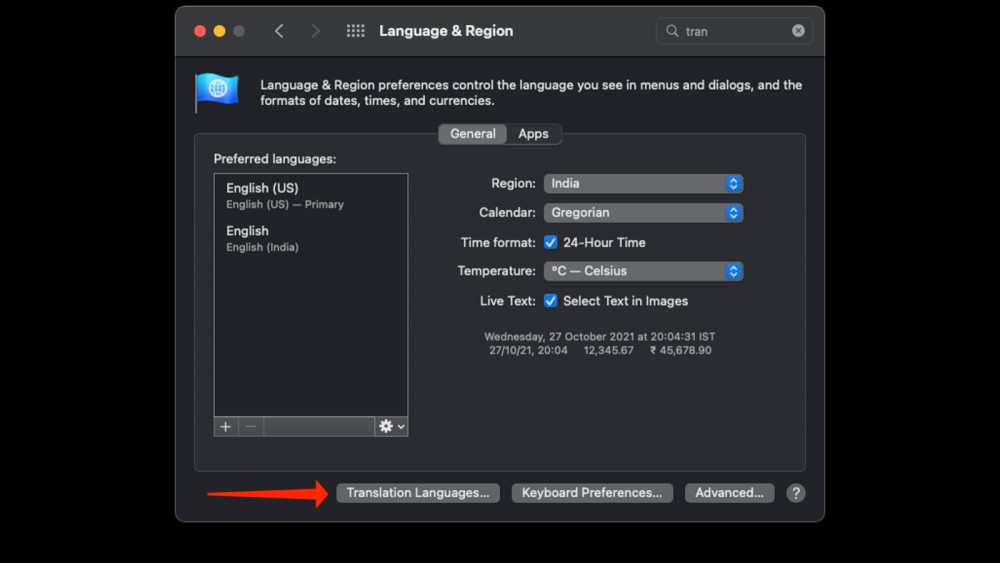Screen dimensions: 1000x563
Task: Select English (US) primary language row
Action: click(311, 196)
